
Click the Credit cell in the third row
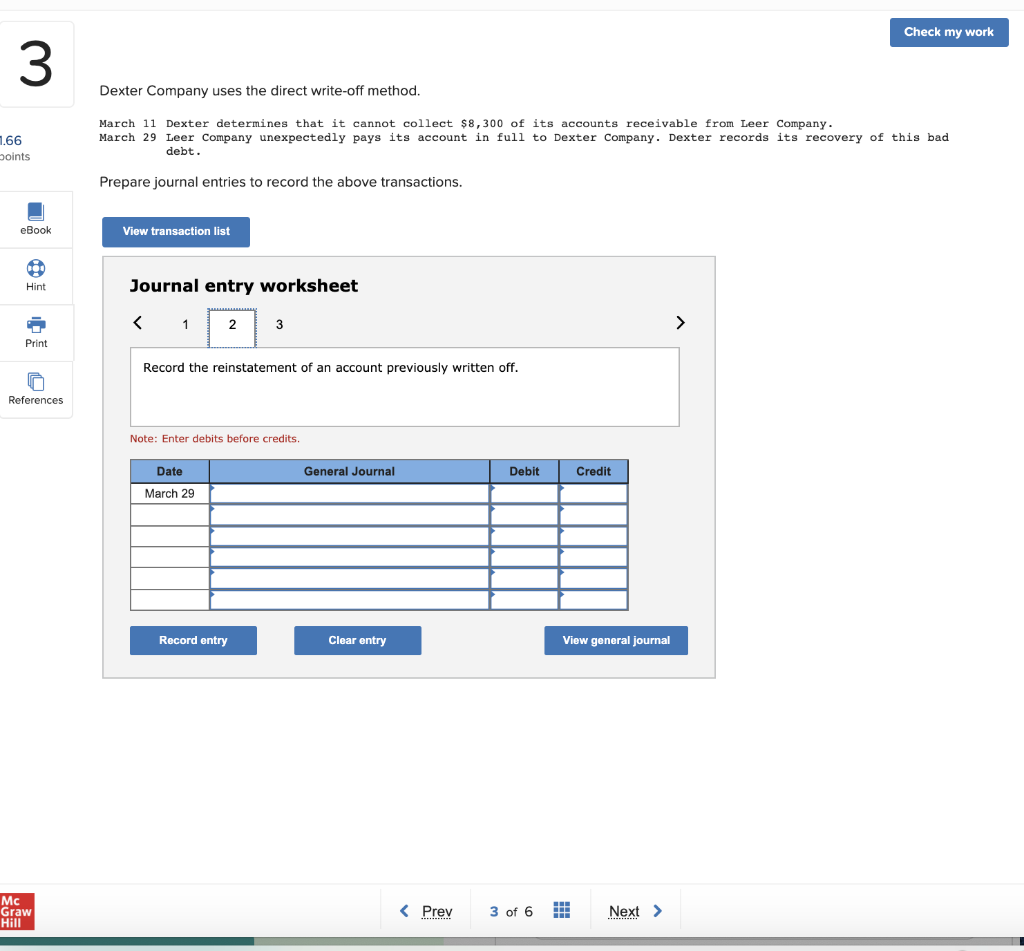point(594,536)
